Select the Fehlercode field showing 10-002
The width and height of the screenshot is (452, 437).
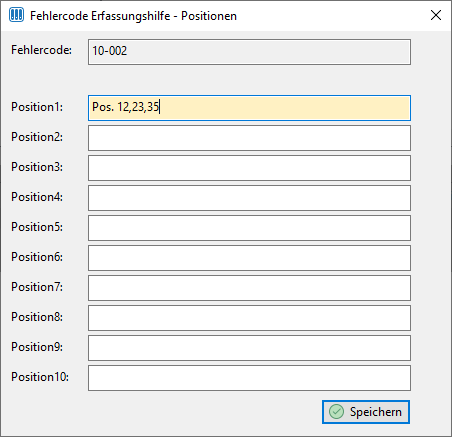coord(249,52)
